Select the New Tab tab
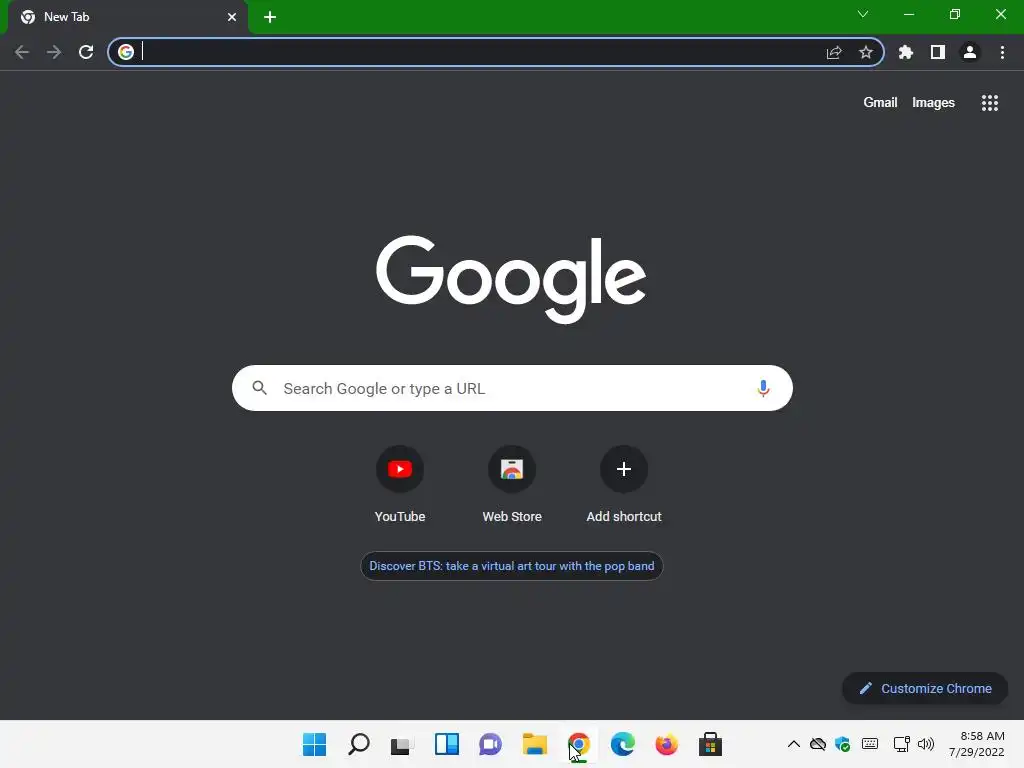 tap(128, 17)
